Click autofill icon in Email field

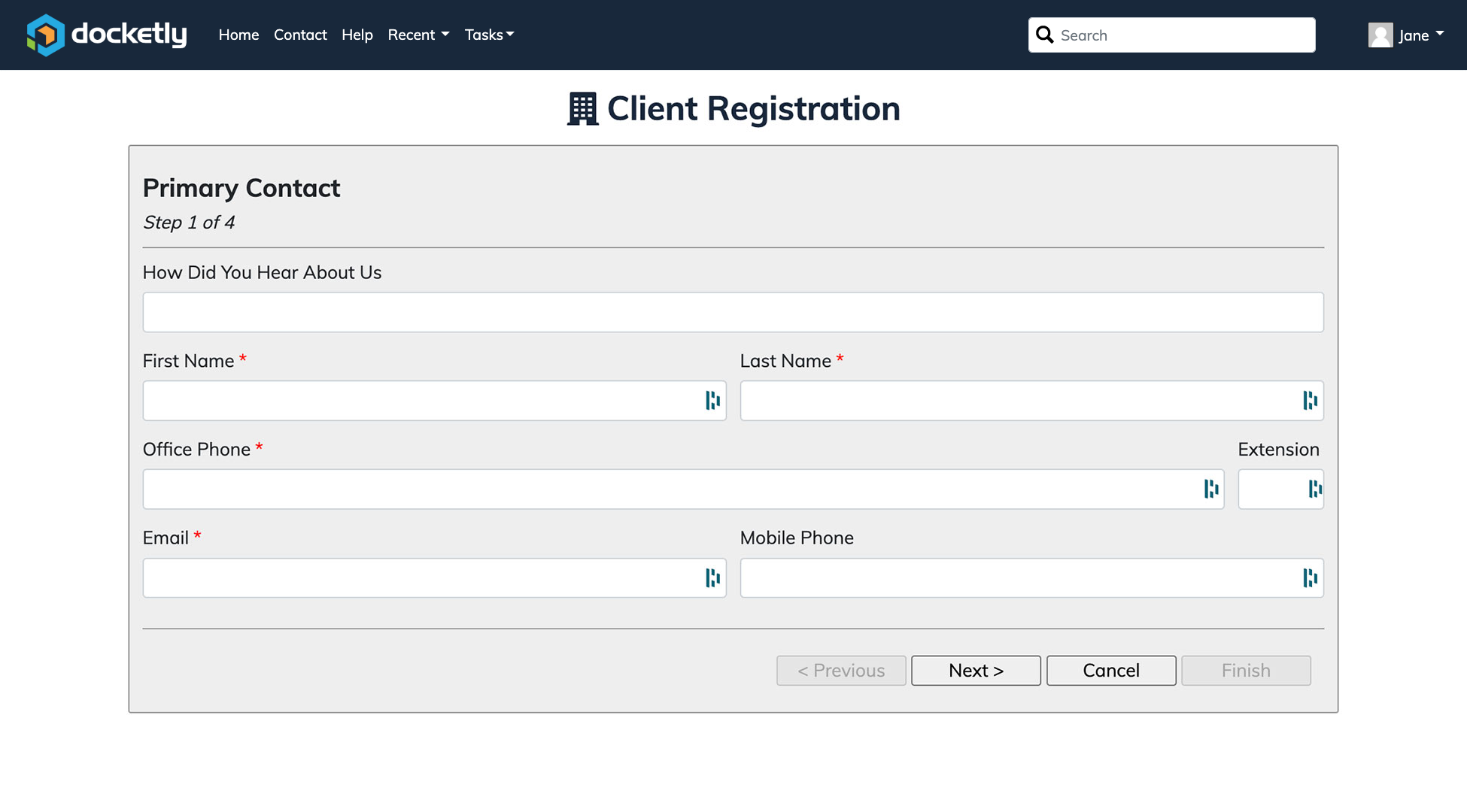(712, 578)
